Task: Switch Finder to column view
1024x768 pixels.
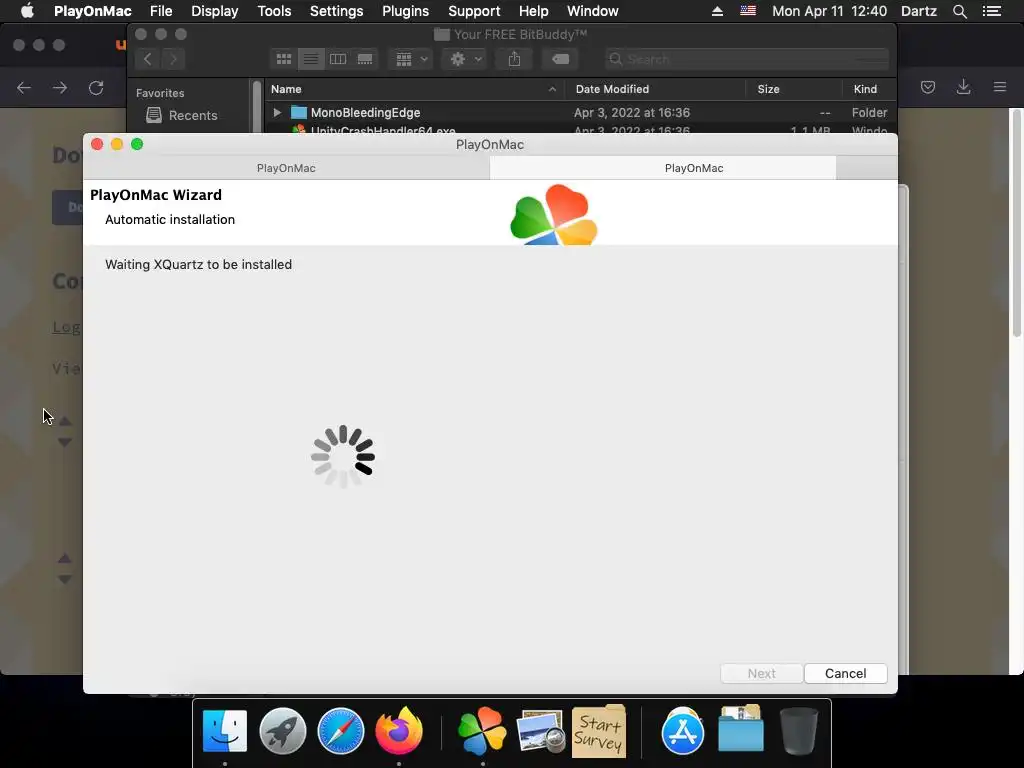Action: point(338,59)
